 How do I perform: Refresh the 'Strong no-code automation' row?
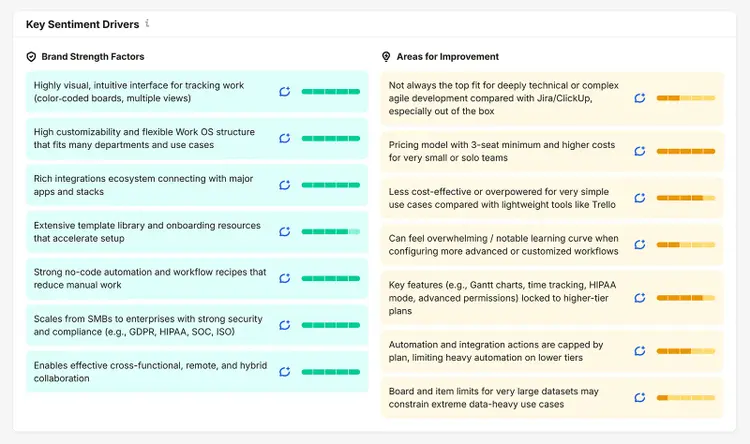point(285,278)
